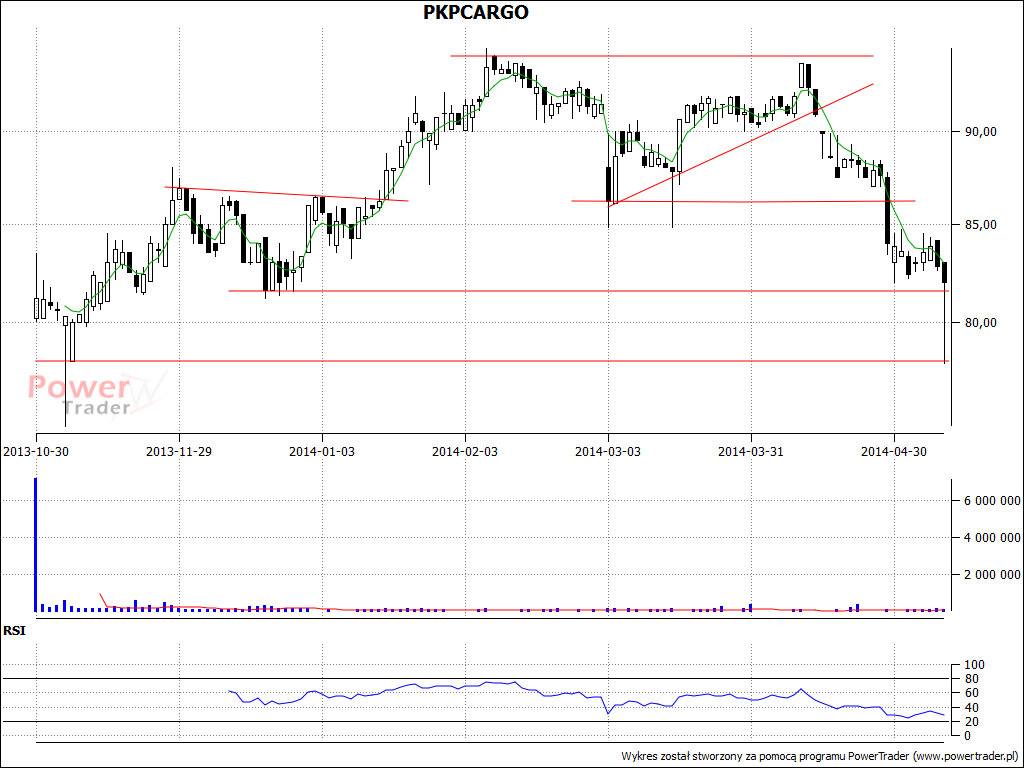Click the RSI 0 scale label
1024x768 pixels.
click(967, 736)
